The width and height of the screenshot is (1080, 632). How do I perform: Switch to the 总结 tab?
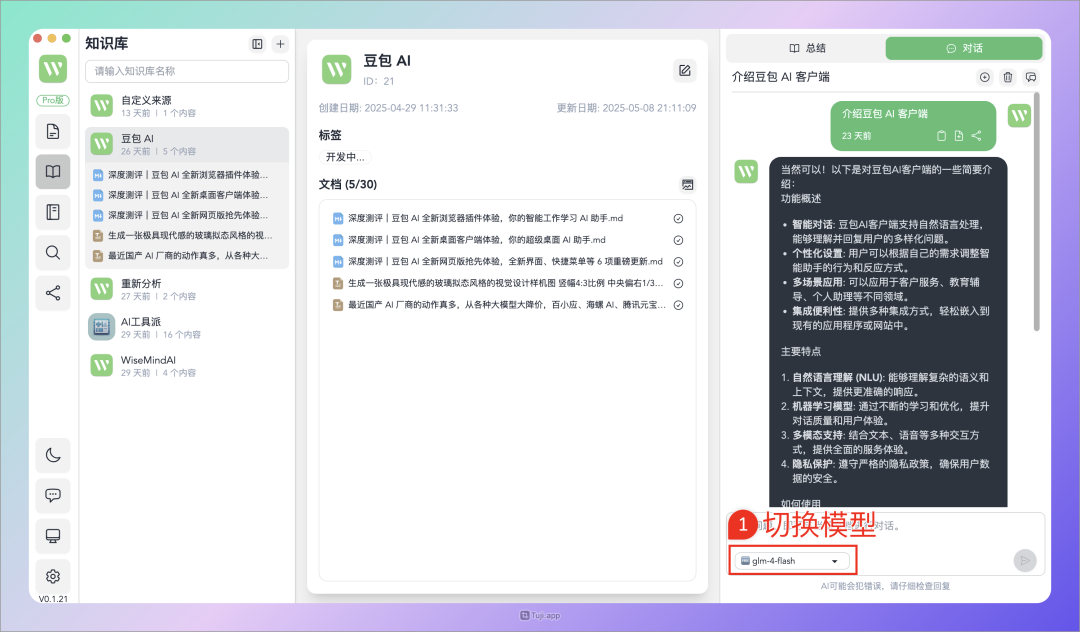tap(807, 48)
